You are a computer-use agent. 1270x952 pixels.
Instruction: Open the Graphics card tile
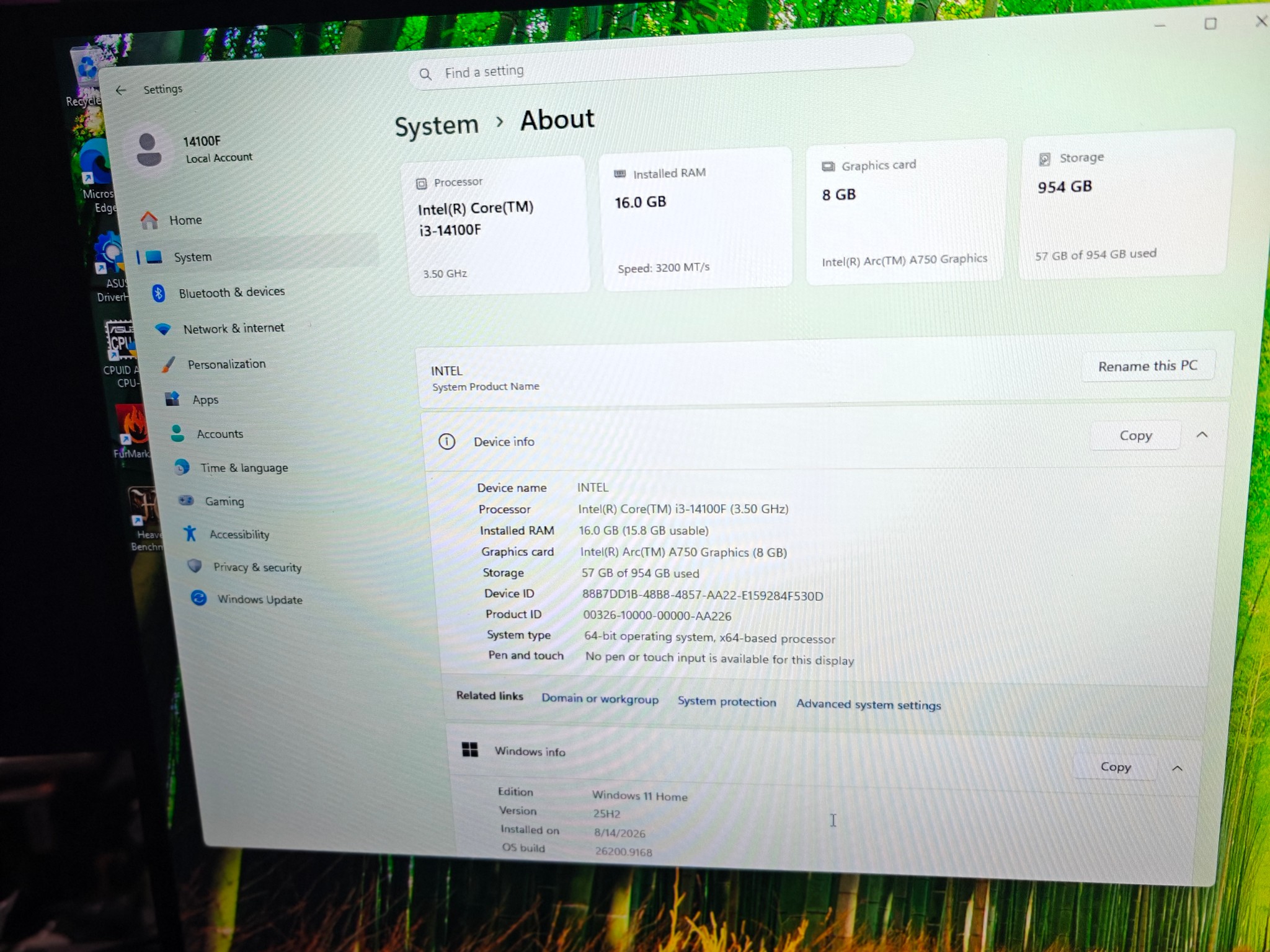click(x=905, y=212)
